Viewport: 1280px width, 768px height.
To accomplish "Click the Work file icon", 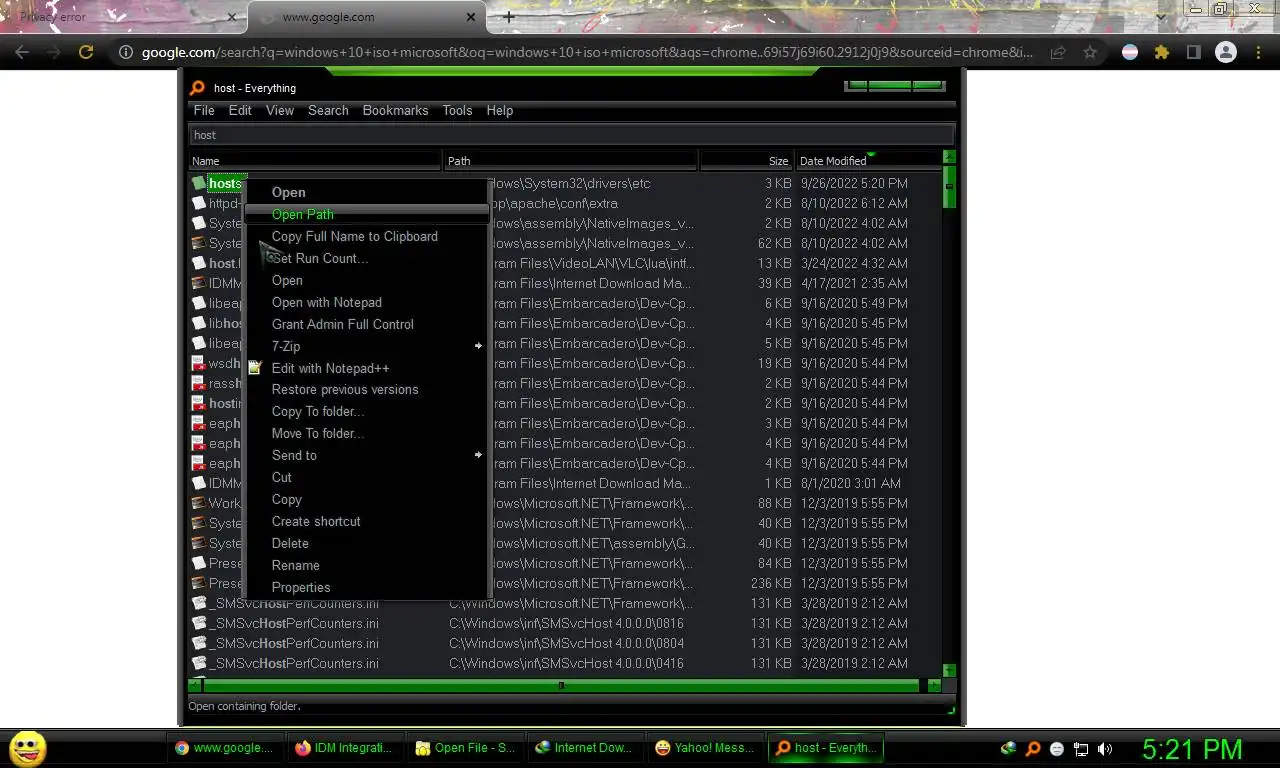I will (x=199, y=503).
